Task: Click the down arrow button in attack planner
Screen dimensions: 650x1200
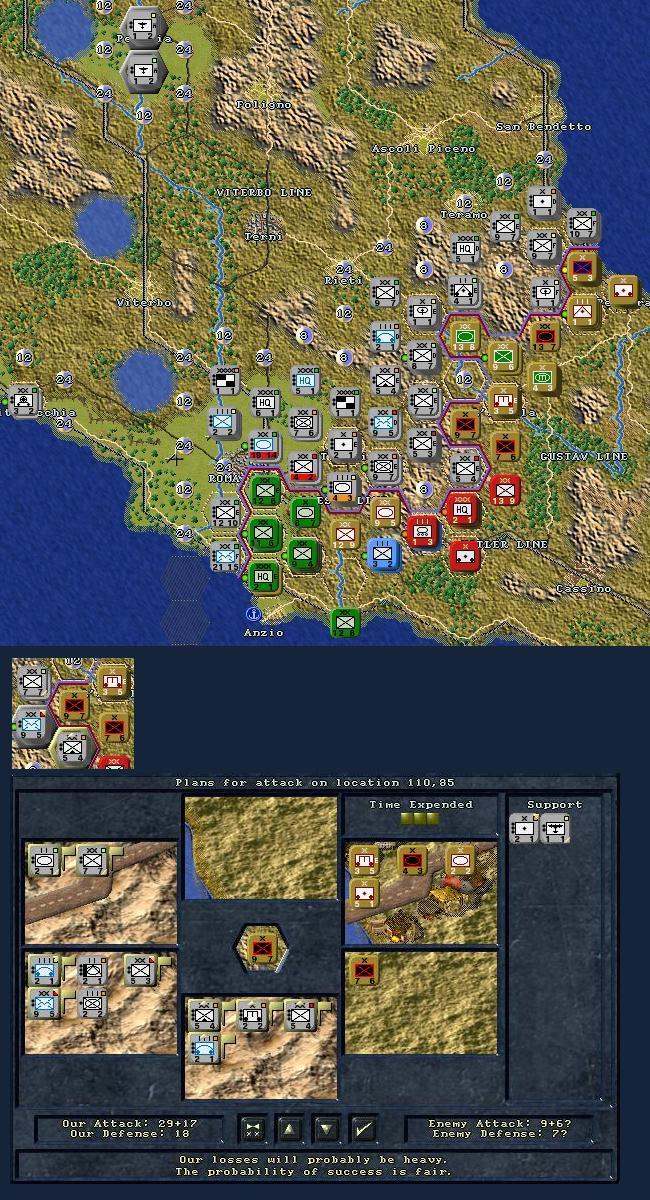Action: [x=327, y=1129]
